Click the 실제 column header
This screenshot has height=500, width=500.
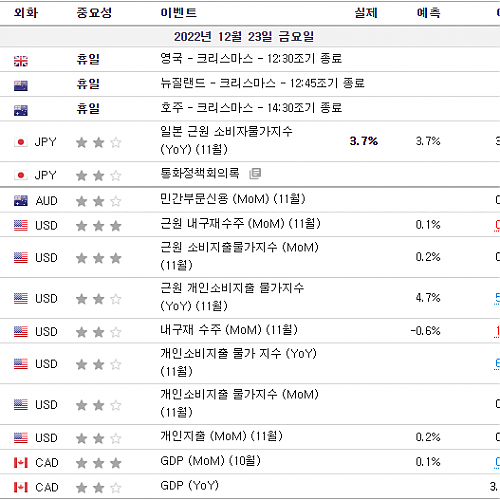366,13
